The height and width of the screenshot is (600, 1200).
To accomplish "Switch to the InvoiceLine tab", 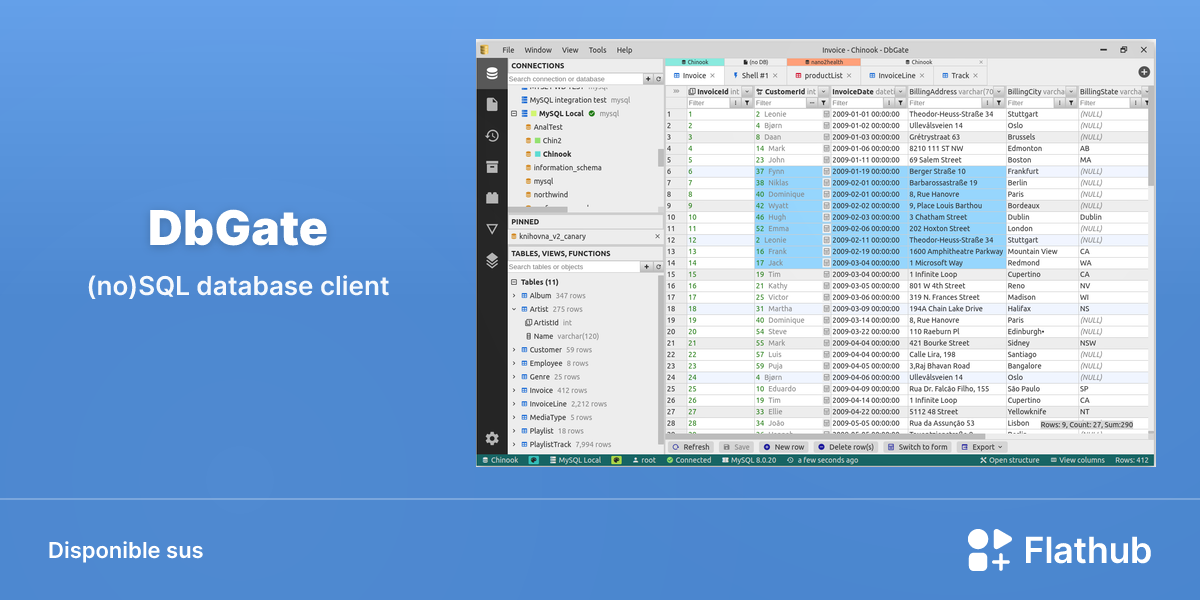I will (897, 76).
